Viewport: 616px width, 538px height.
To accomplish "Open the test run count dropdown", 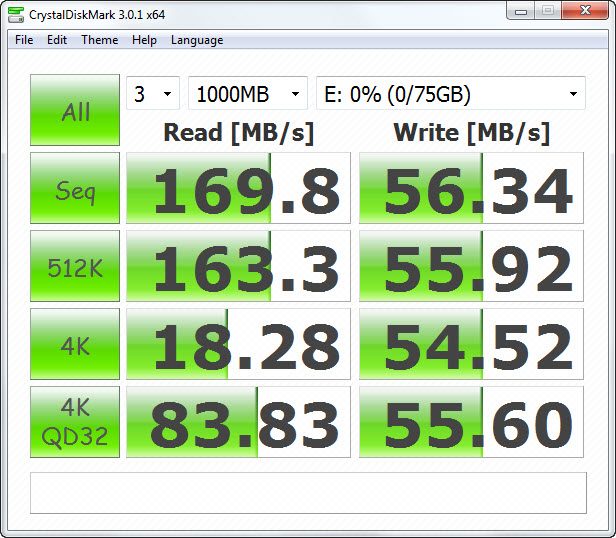I will coord(152,95).
